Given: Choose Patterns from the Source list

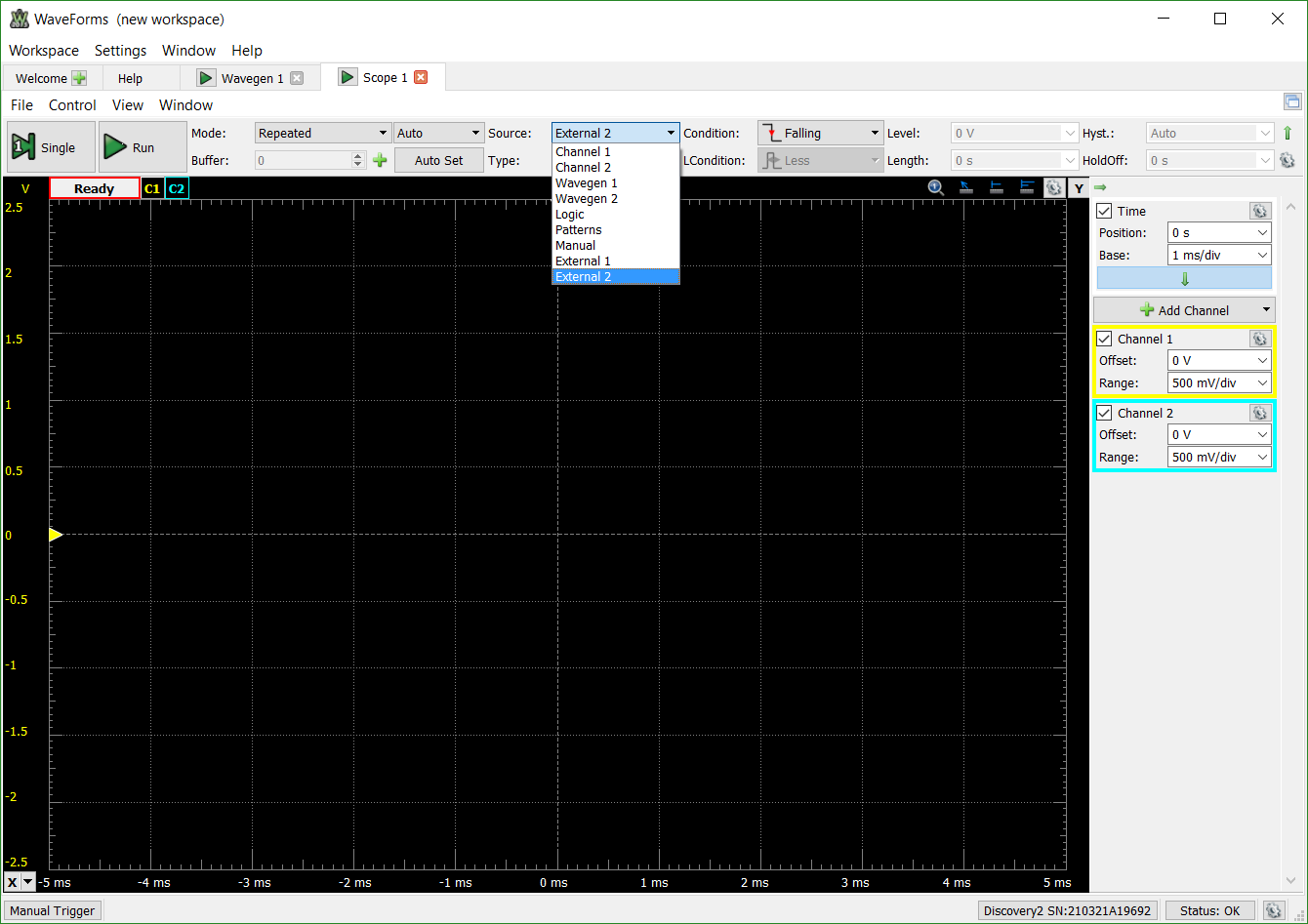Looking at the screenshot, I should coord(616,229).
